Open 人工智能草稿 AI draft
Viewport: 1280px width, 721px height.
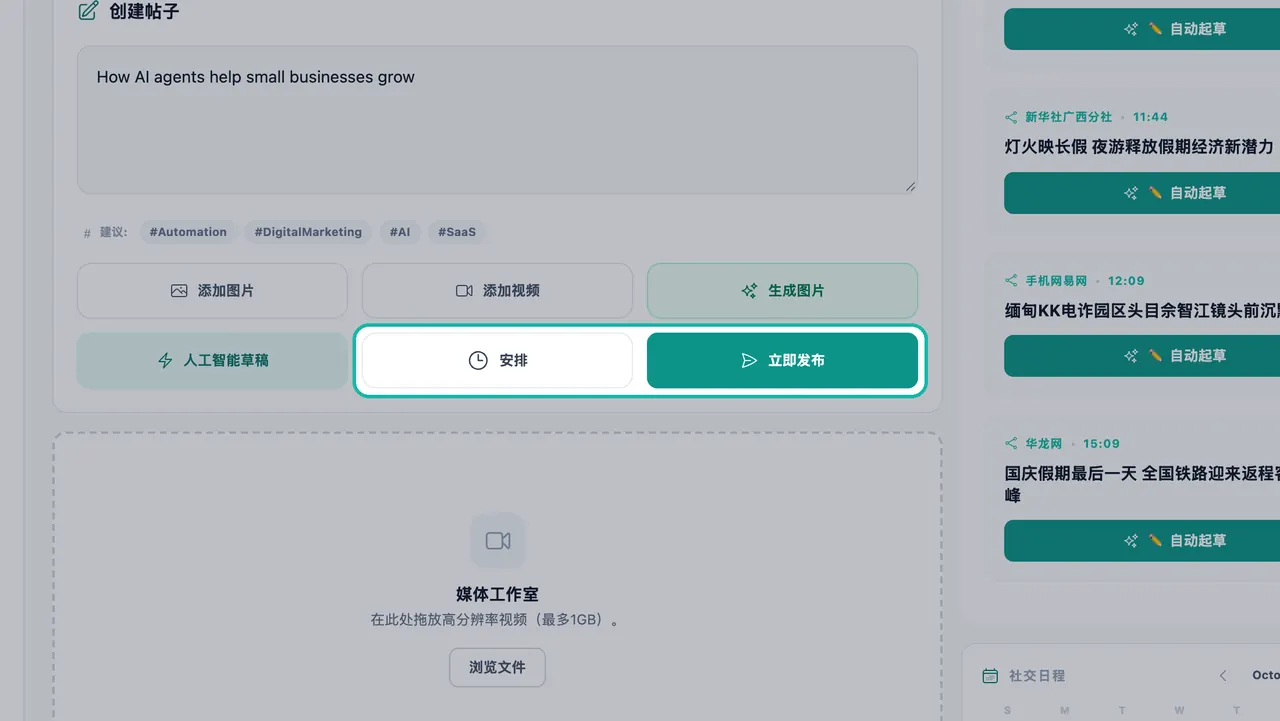(212, 360)
